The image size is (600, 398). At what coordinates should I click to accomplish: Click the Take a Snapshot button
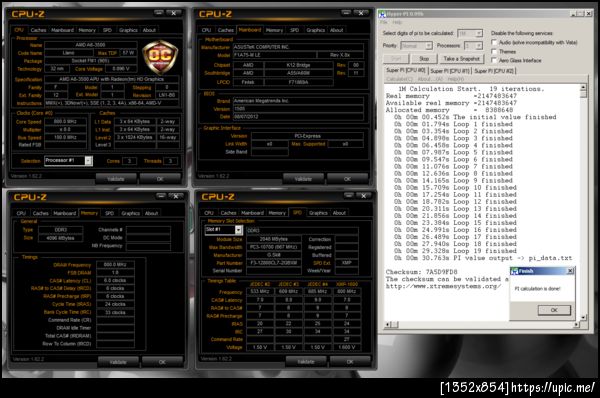(461, 59)
